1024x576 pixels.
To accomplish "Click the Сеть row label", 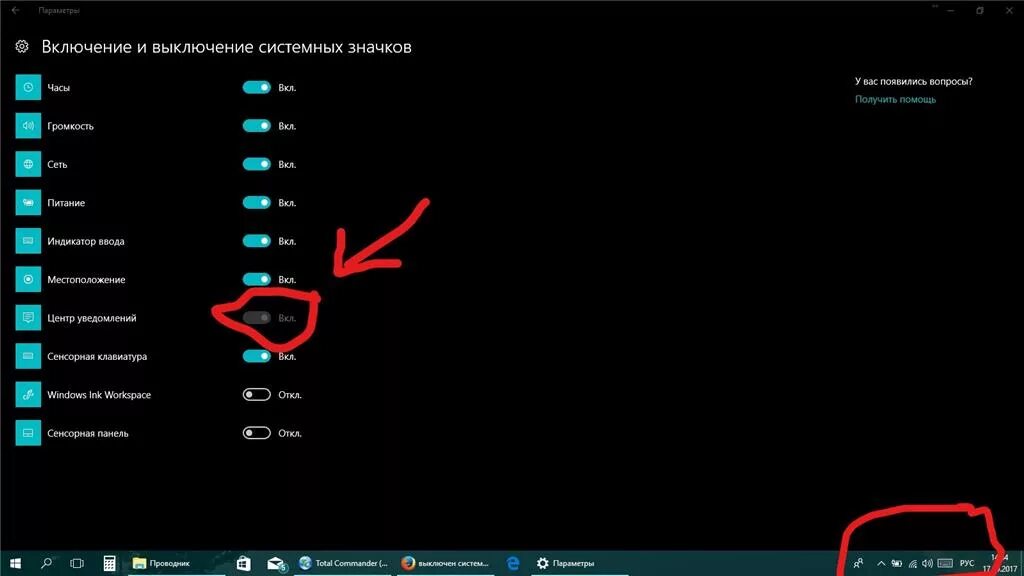I will click(57, 165).
